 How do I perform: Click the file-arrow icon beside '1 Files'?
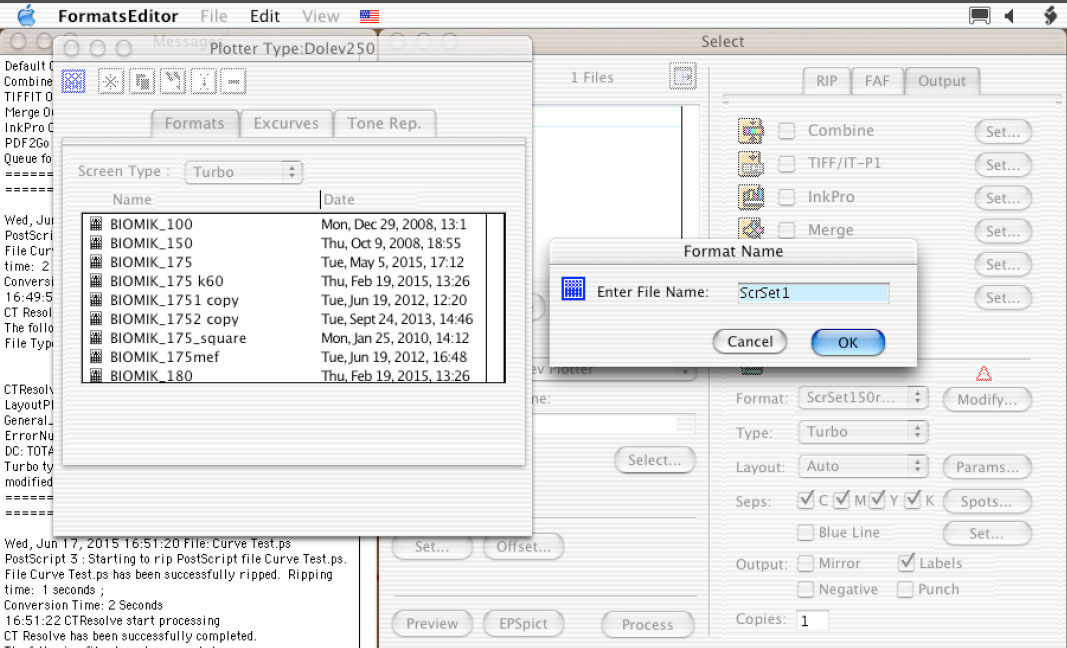(683, 77)
